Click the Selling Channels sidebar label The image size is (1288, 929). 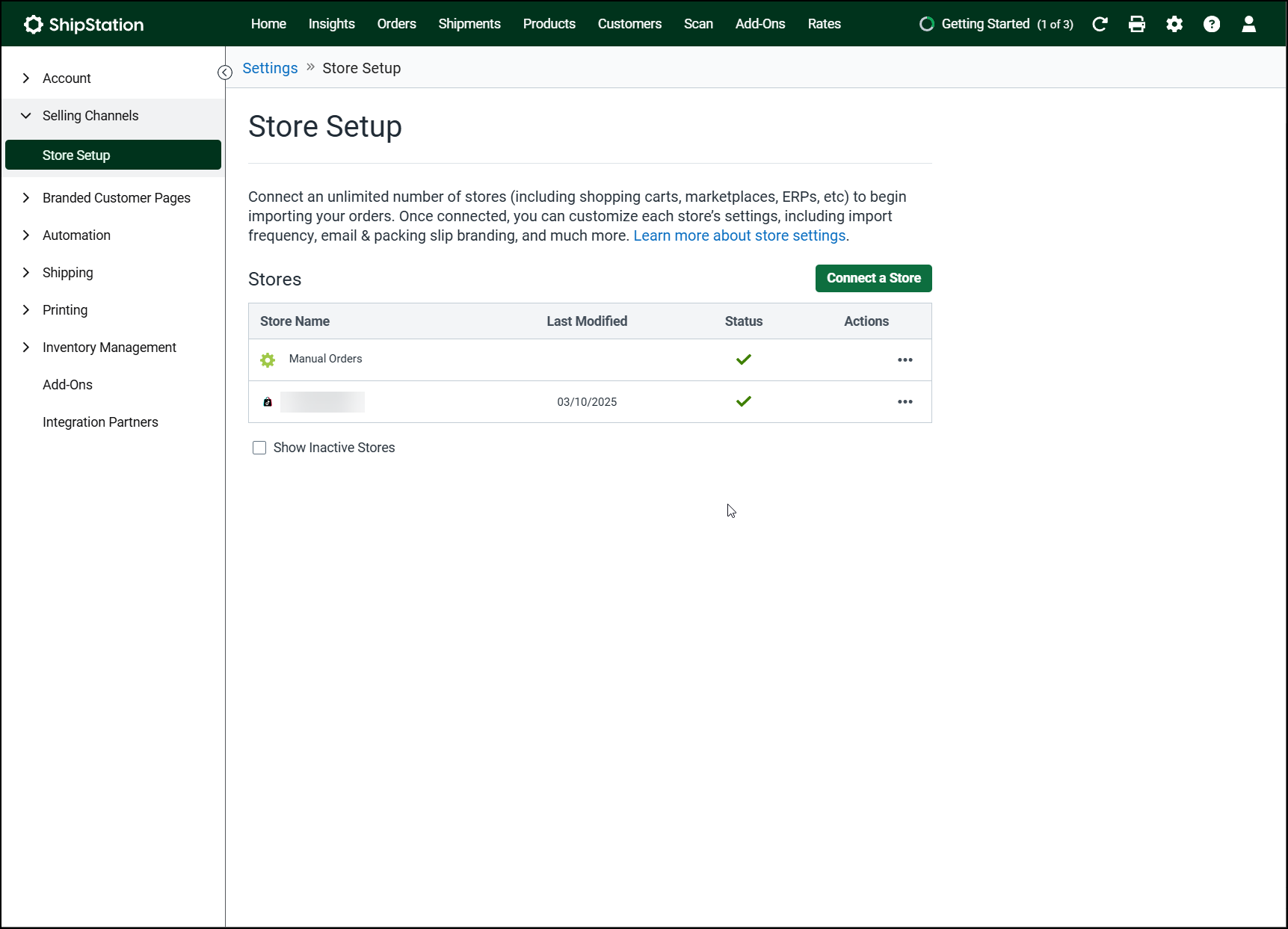[x=90, y=116]
